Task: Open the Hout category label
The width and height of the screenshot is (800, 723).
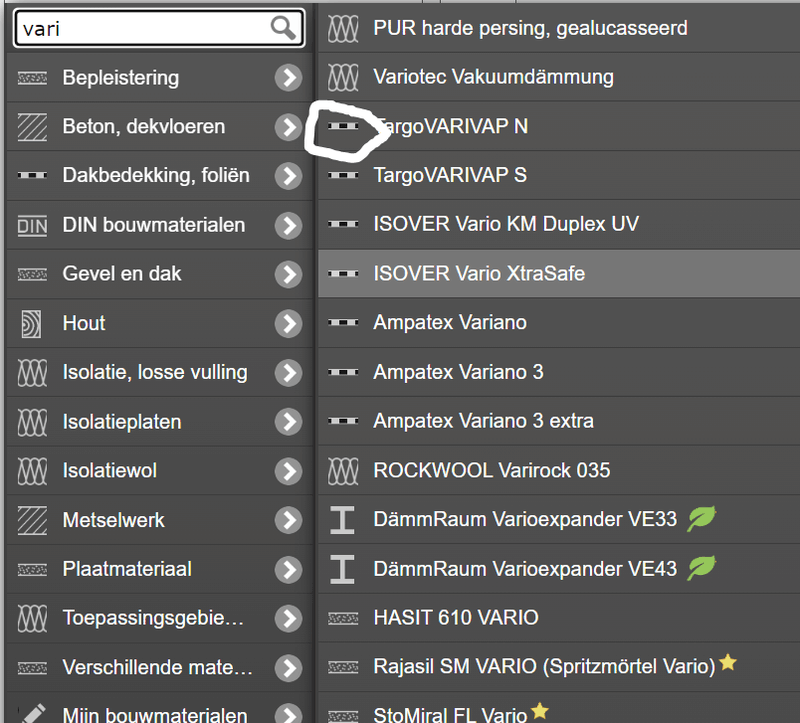Action: [84, 323]
